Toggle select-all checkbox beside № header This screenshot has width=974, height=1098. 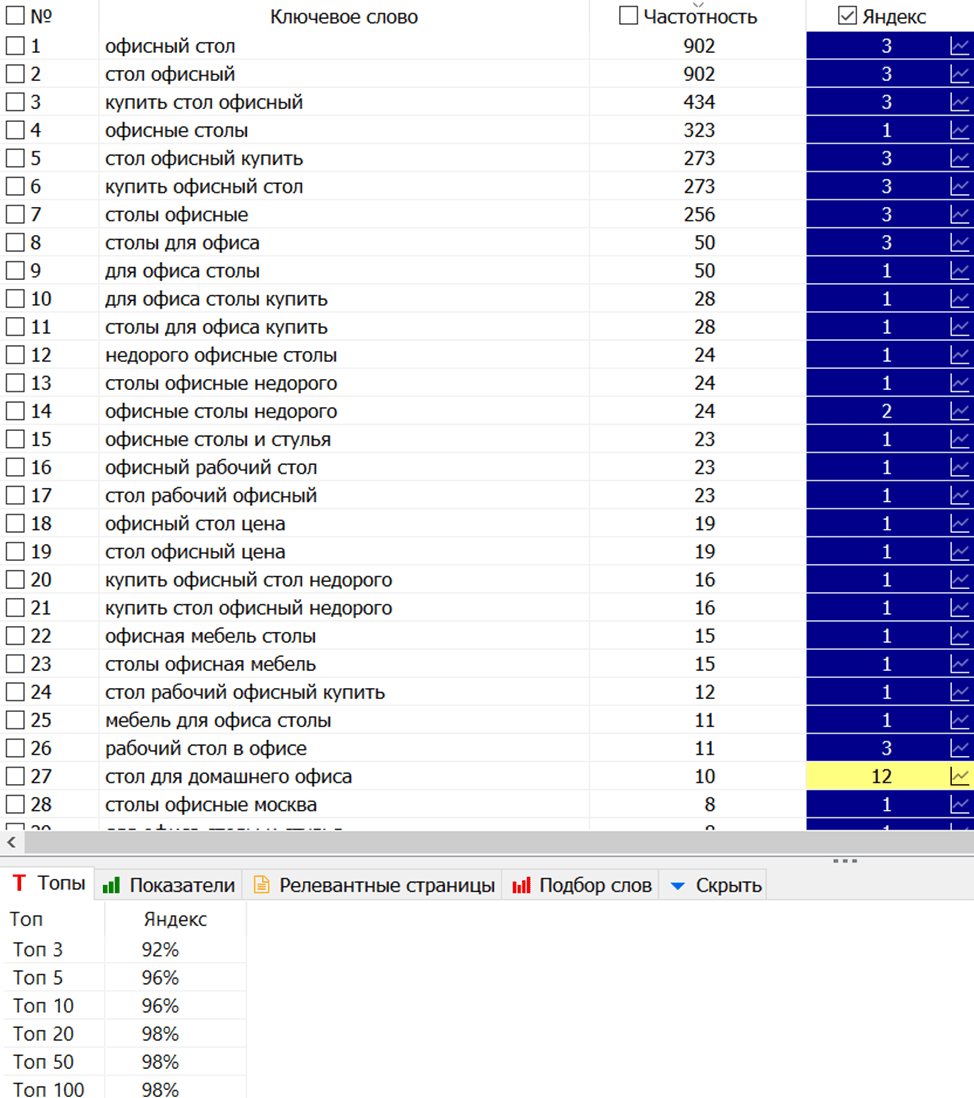[15, 15]
